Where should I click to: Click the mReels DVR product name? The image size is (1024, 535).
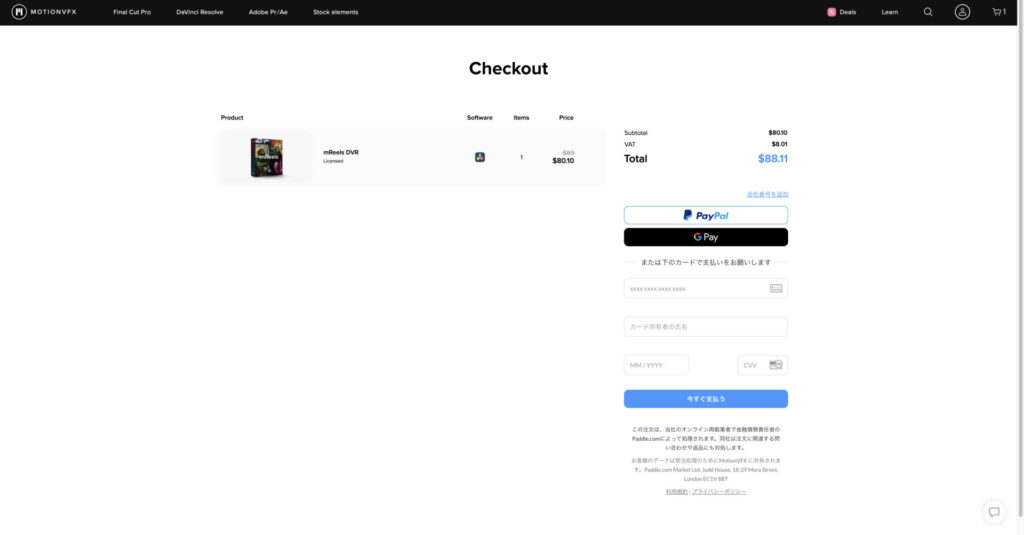[341, 152]
